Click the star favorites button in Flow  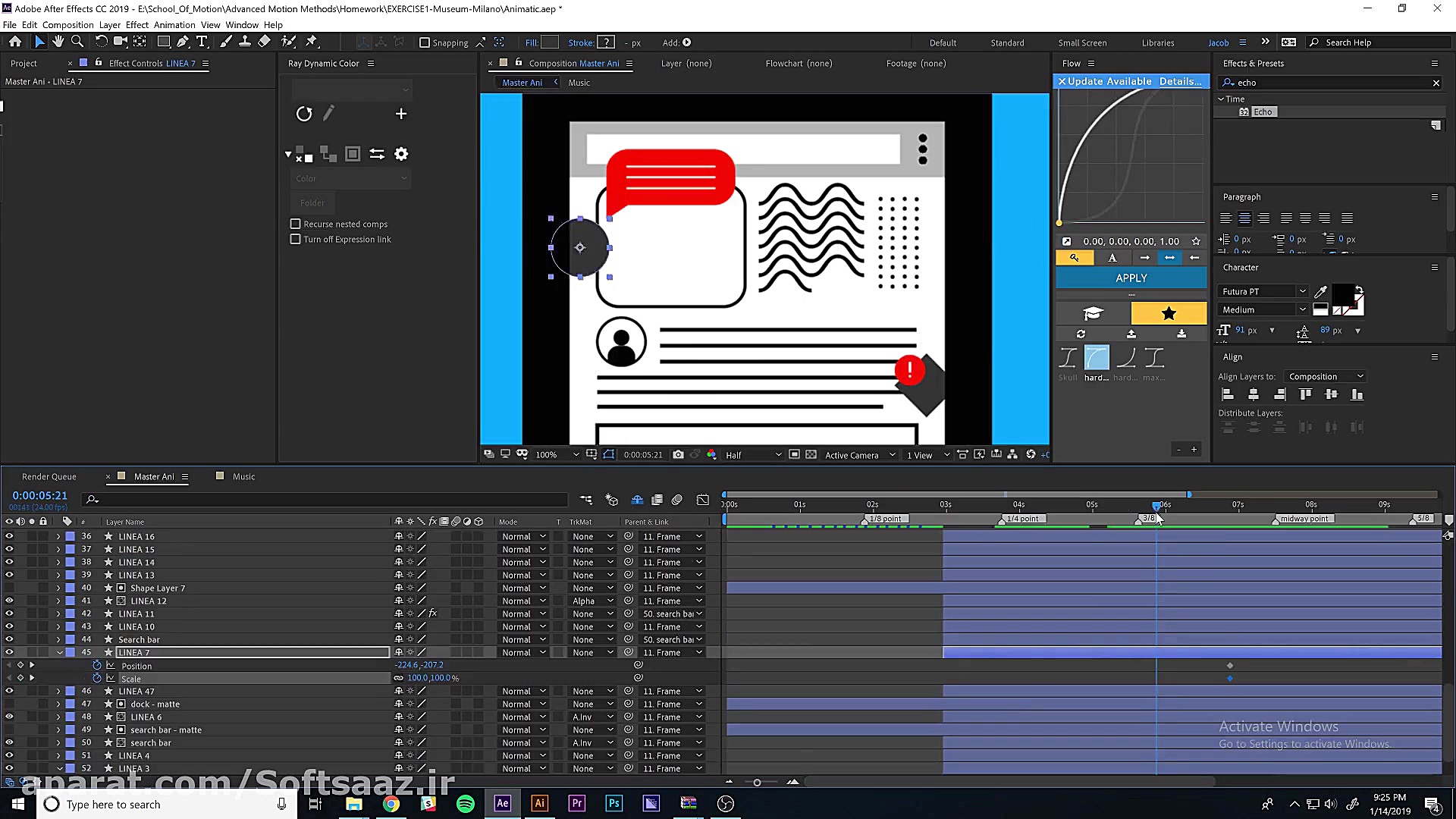(x=1168, y=312)
